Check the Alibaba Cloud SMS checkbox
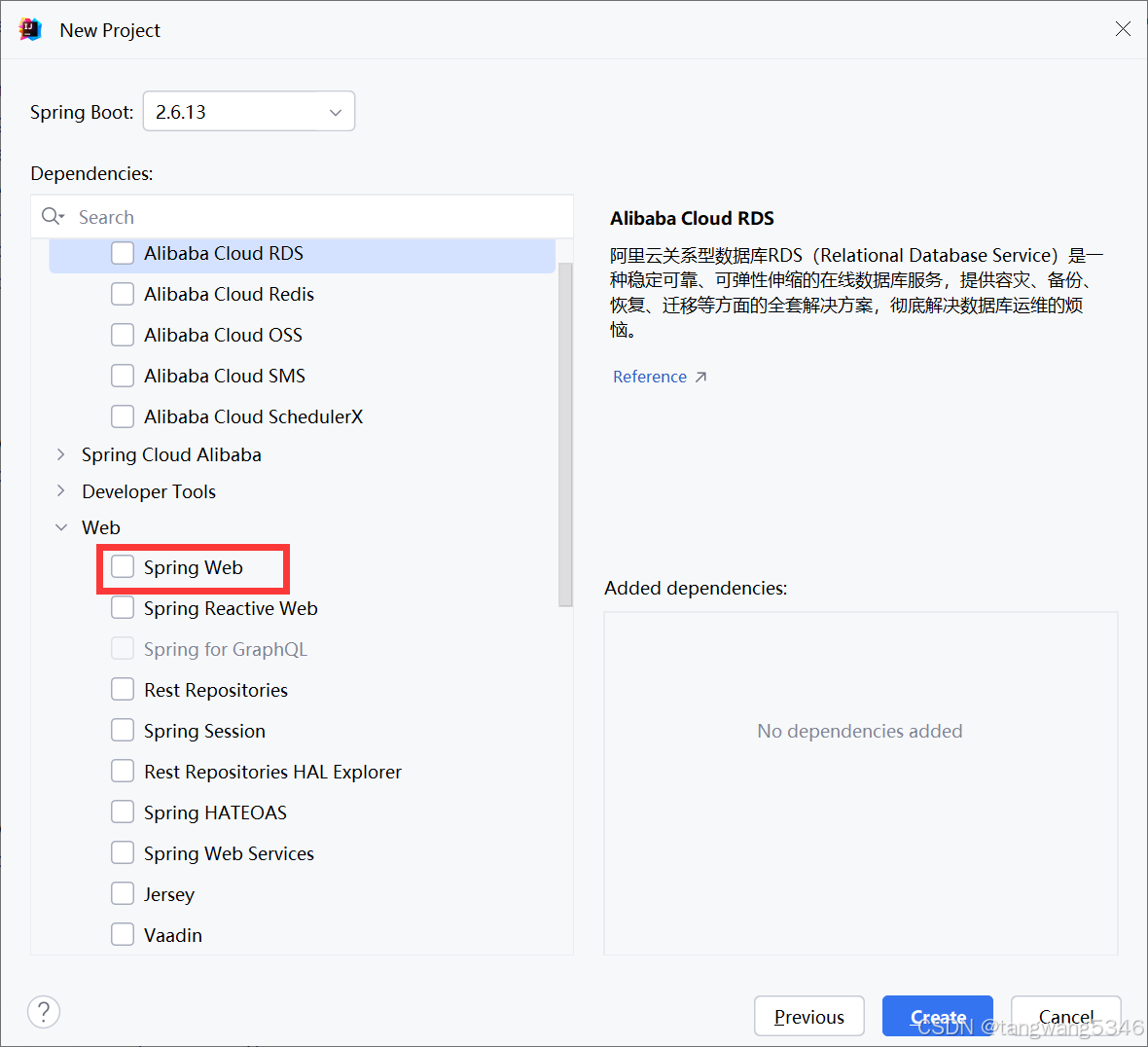This screenshot has height=1047, width=1148. (123, 376)
